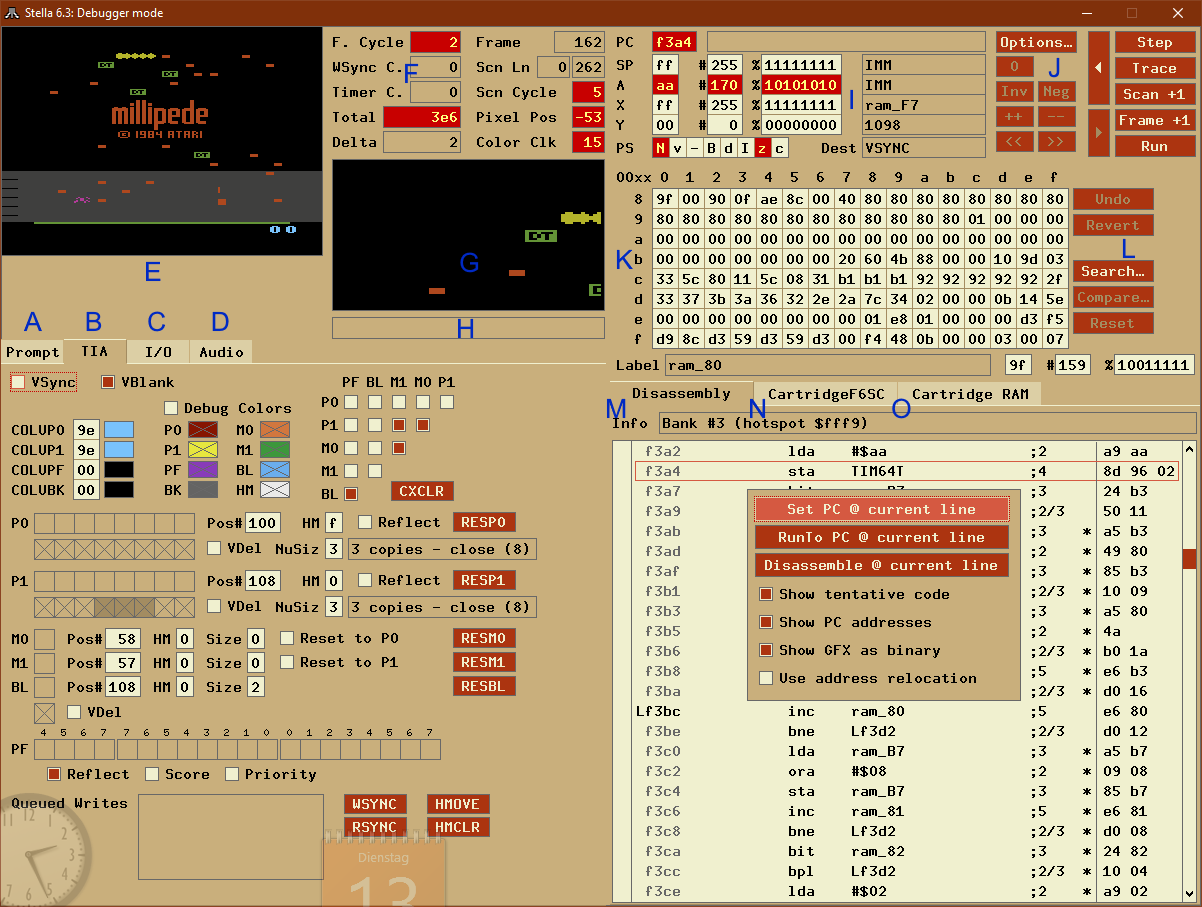This screenshot has height=907, width=1202.
Task: Toggle Show GFX as binary option
Action: pyautogui.click(x=766, y=650)
